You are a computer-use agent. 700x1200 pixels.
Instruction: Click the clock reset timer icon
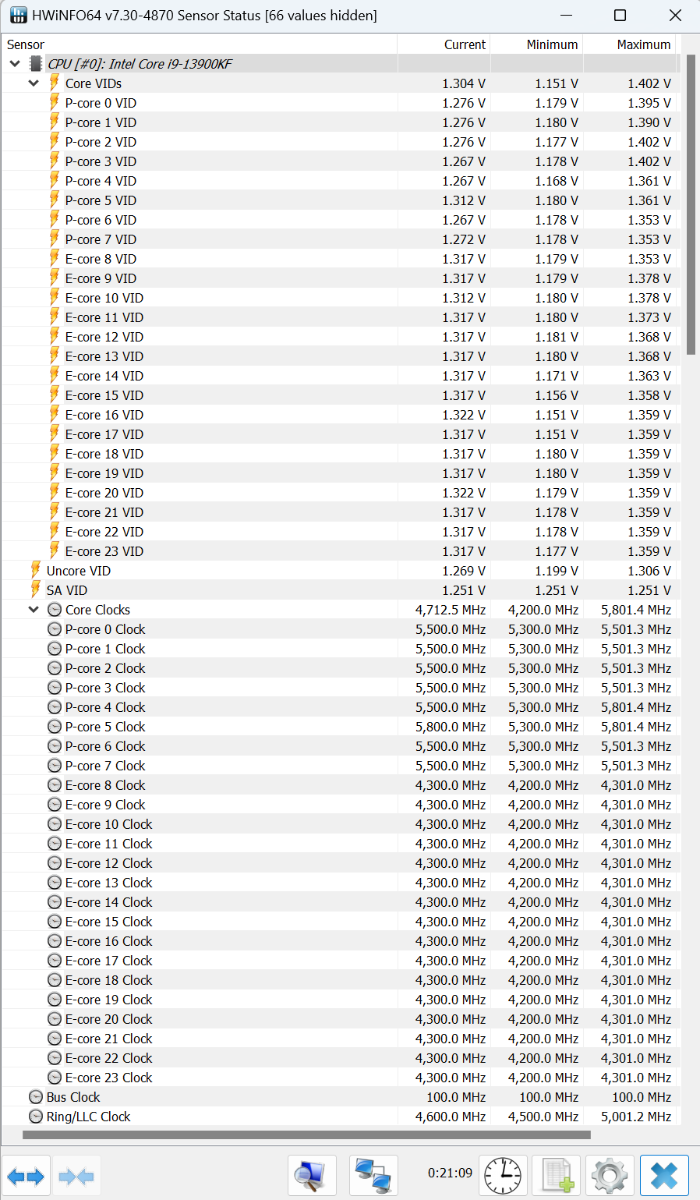coord(502,1175)
